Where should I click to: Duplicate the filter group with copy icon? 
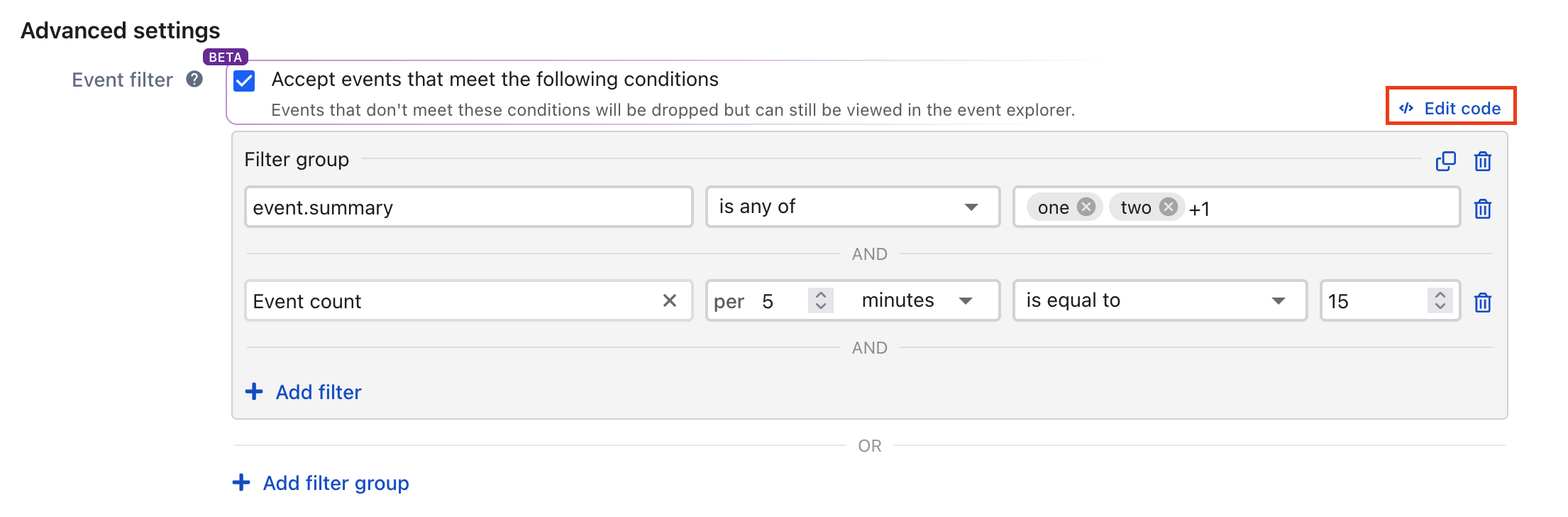[x=1445, y=161]
